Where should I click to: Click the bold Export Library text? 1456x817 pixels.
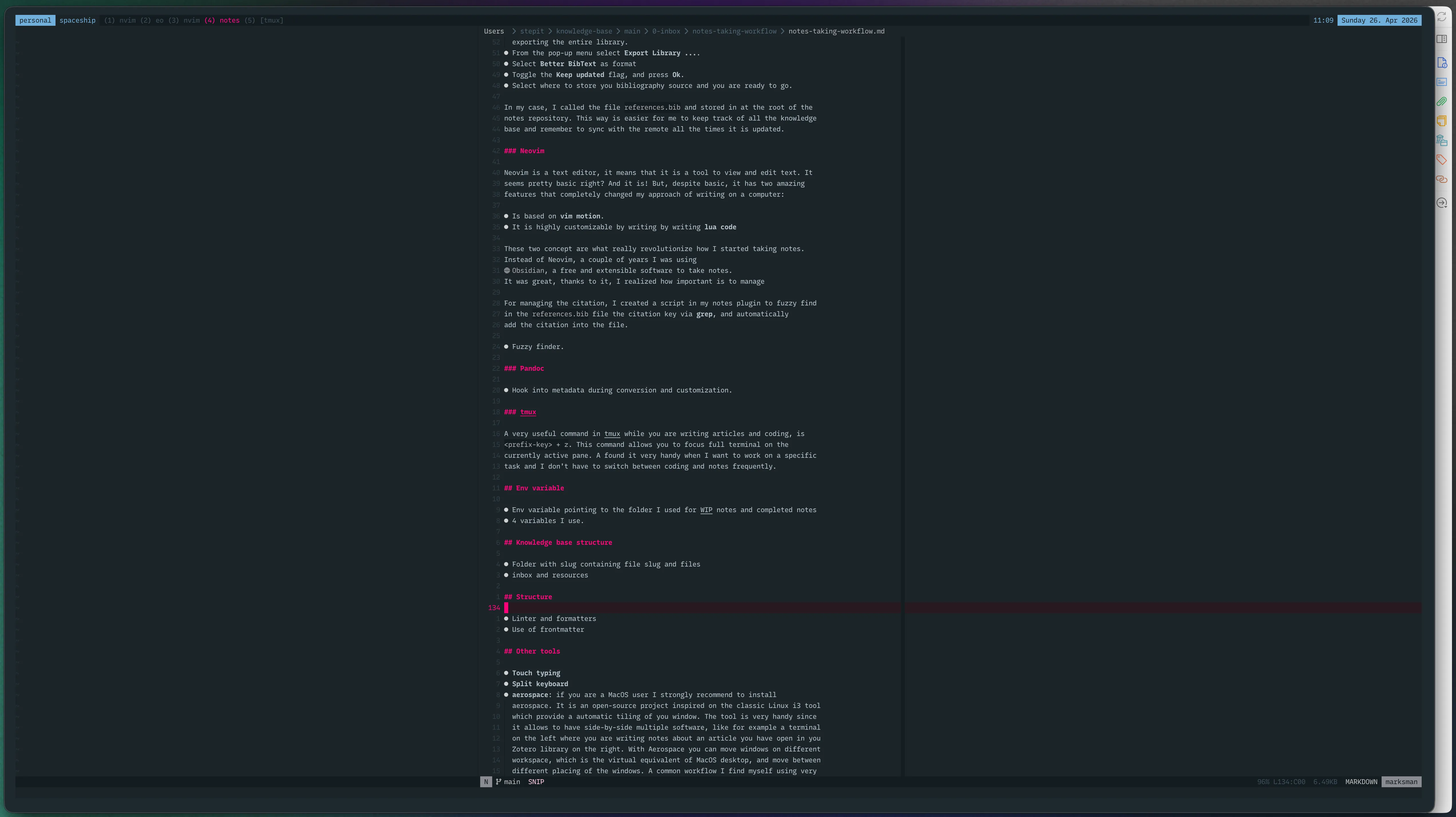coord(652,53)
